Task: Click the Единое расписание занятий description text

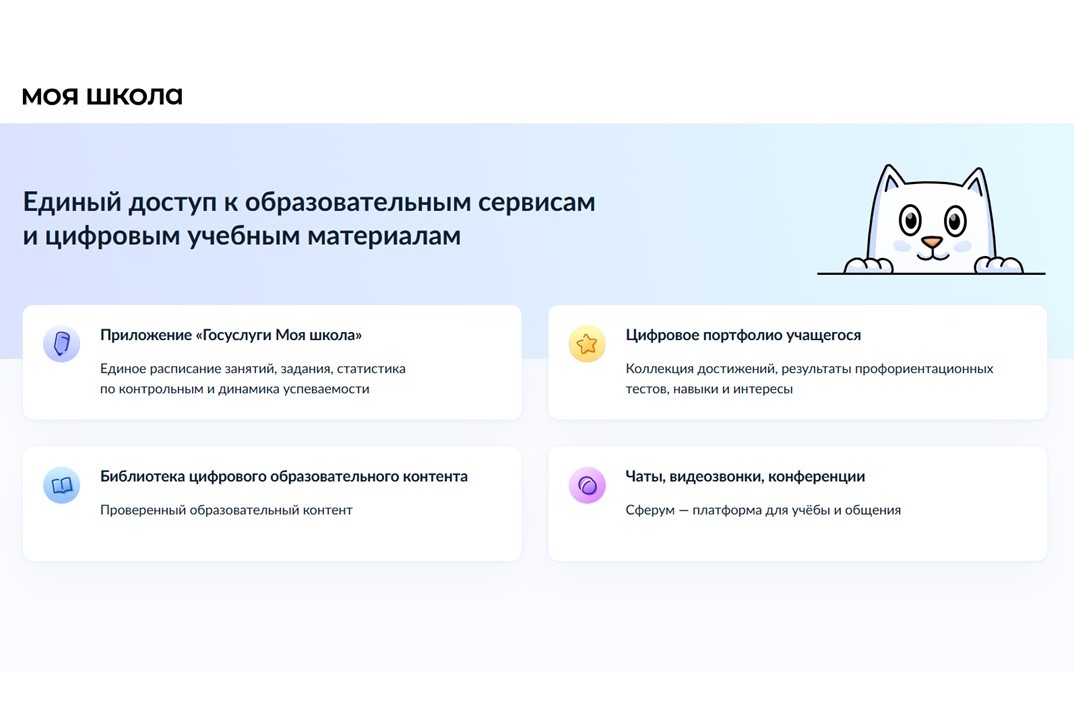Action: coord(253,379)
